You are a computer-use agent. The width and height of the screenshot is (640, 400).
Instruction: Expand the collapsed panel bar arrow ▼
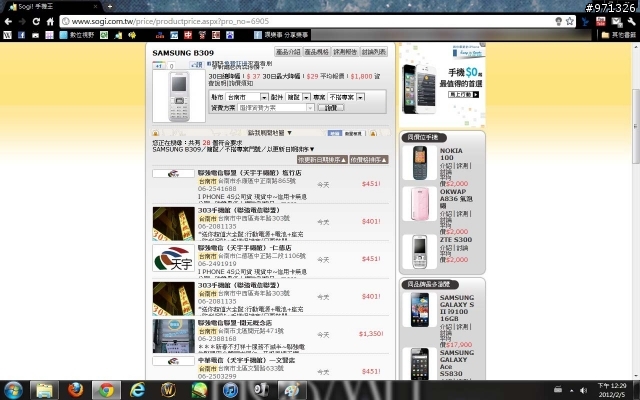click(x=289, y=133)
